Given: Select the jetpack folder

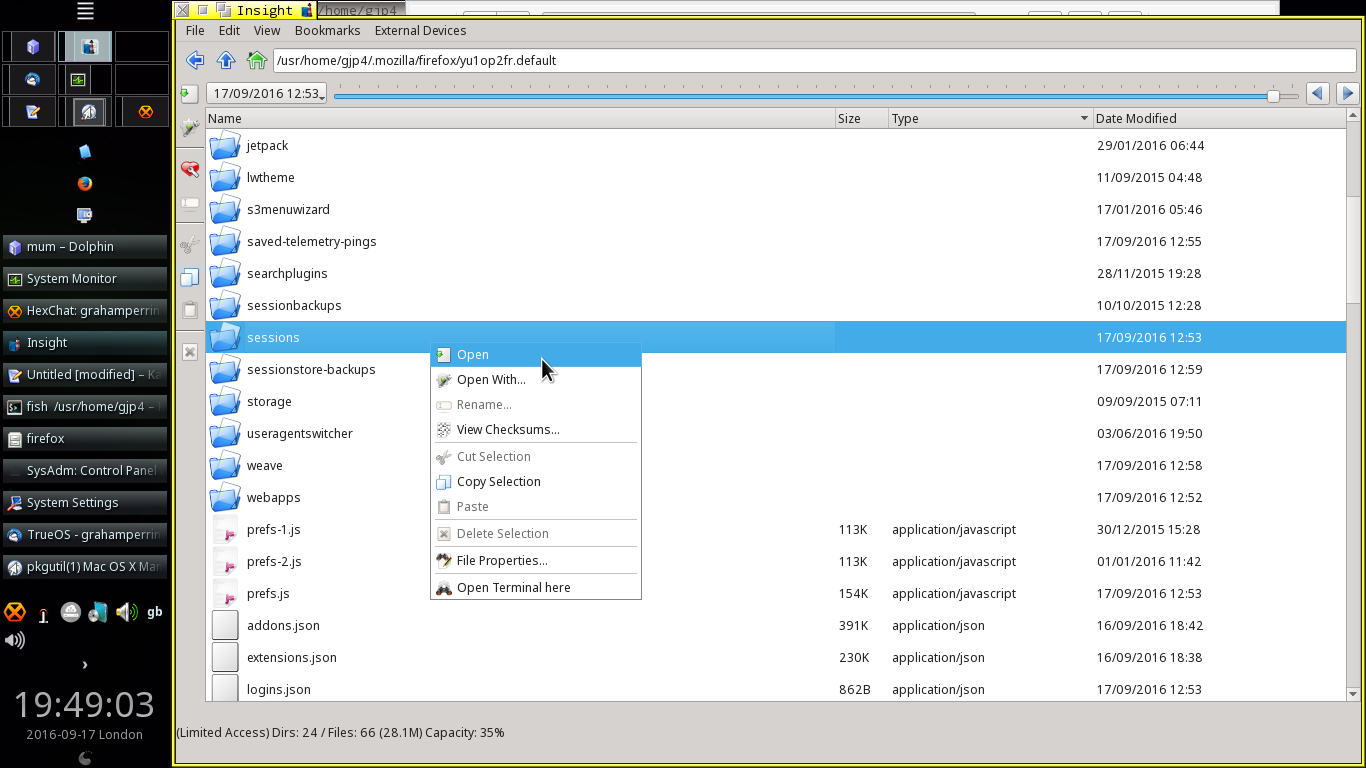Looking at the screenshot, I should pos(776,145).
